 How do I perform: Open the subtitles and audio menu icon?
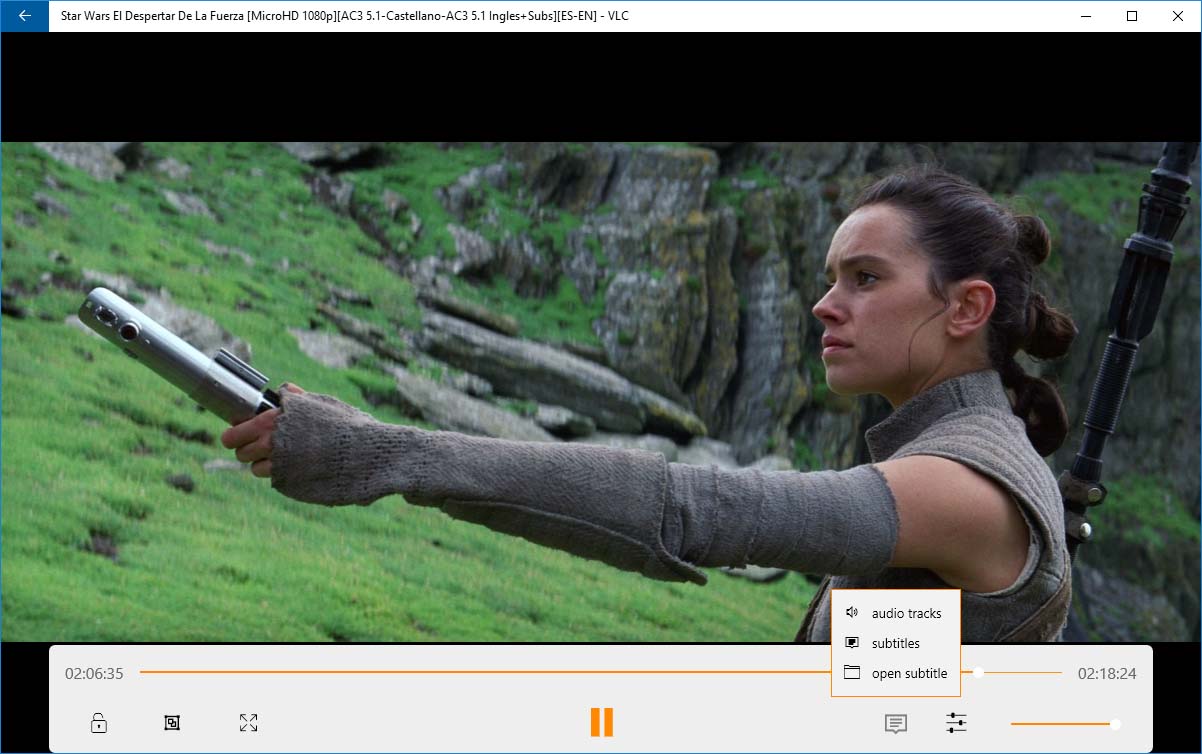[896, 723]
